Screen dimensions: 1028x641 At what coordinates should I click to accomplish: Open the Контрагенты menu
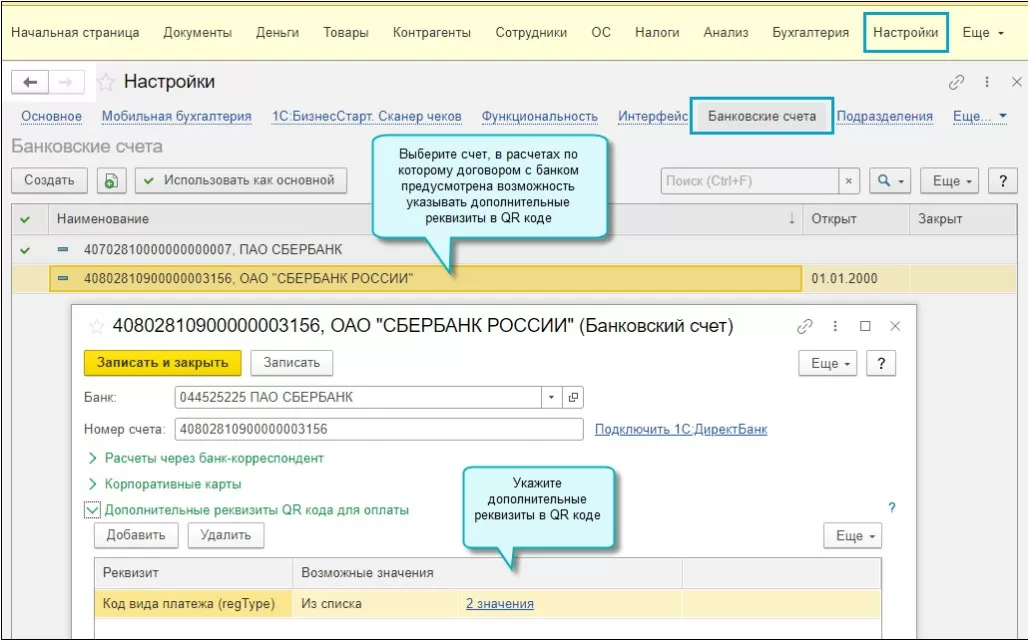pos(431,32)
